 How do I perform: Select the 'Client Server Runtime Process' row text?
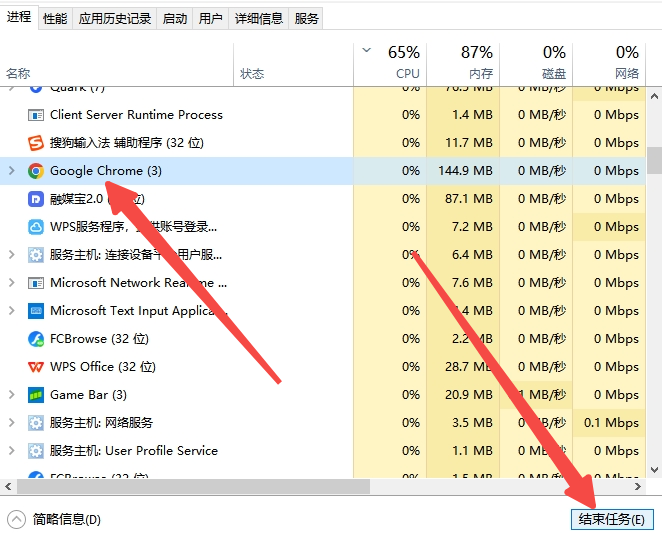pos(136,115)
